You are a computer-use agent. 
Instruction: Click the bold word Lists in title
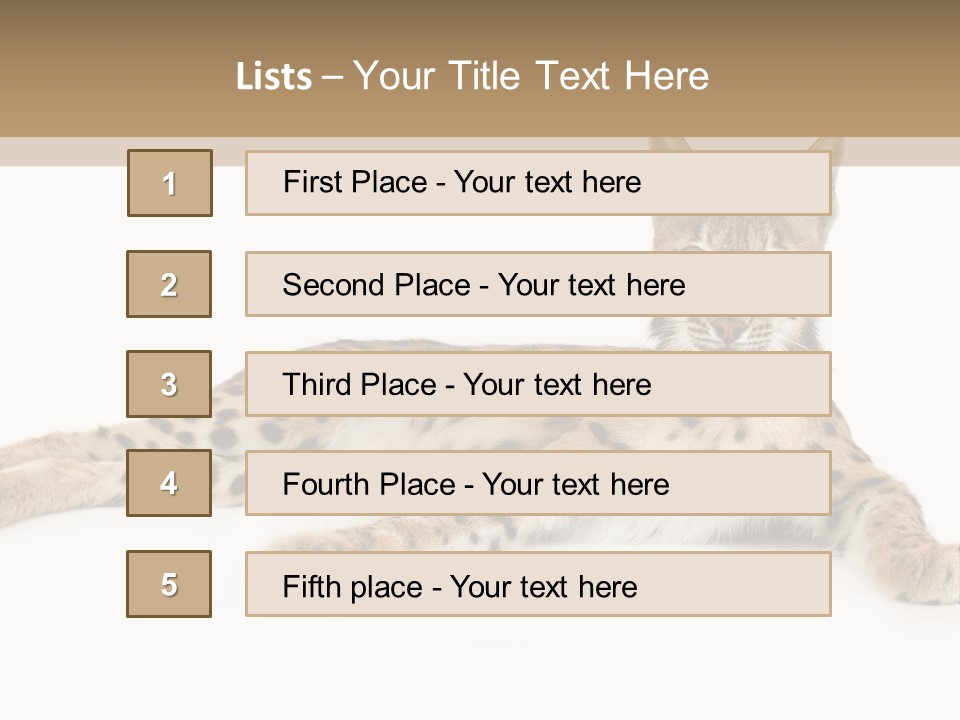pos(274,77)
